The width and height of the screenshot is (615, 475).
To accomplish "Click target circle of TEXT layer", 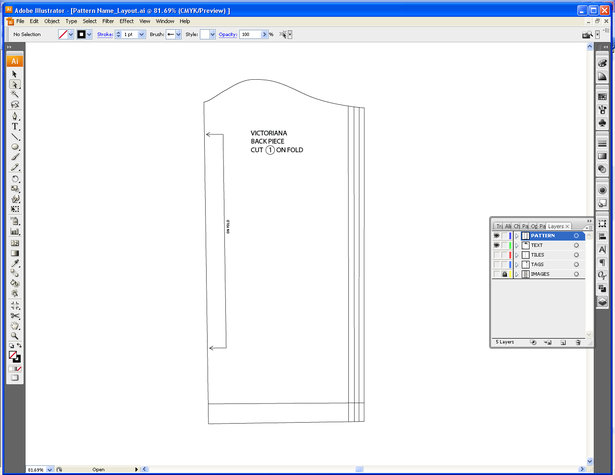I will click(x=576, y=245).
